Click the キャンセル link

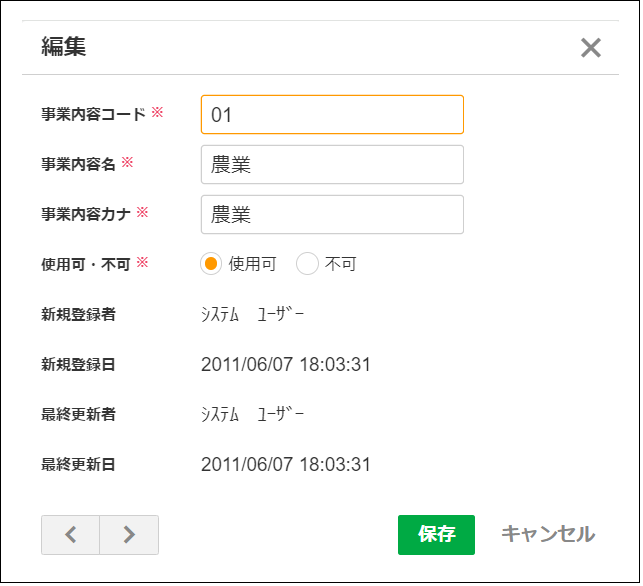[547, 534]
